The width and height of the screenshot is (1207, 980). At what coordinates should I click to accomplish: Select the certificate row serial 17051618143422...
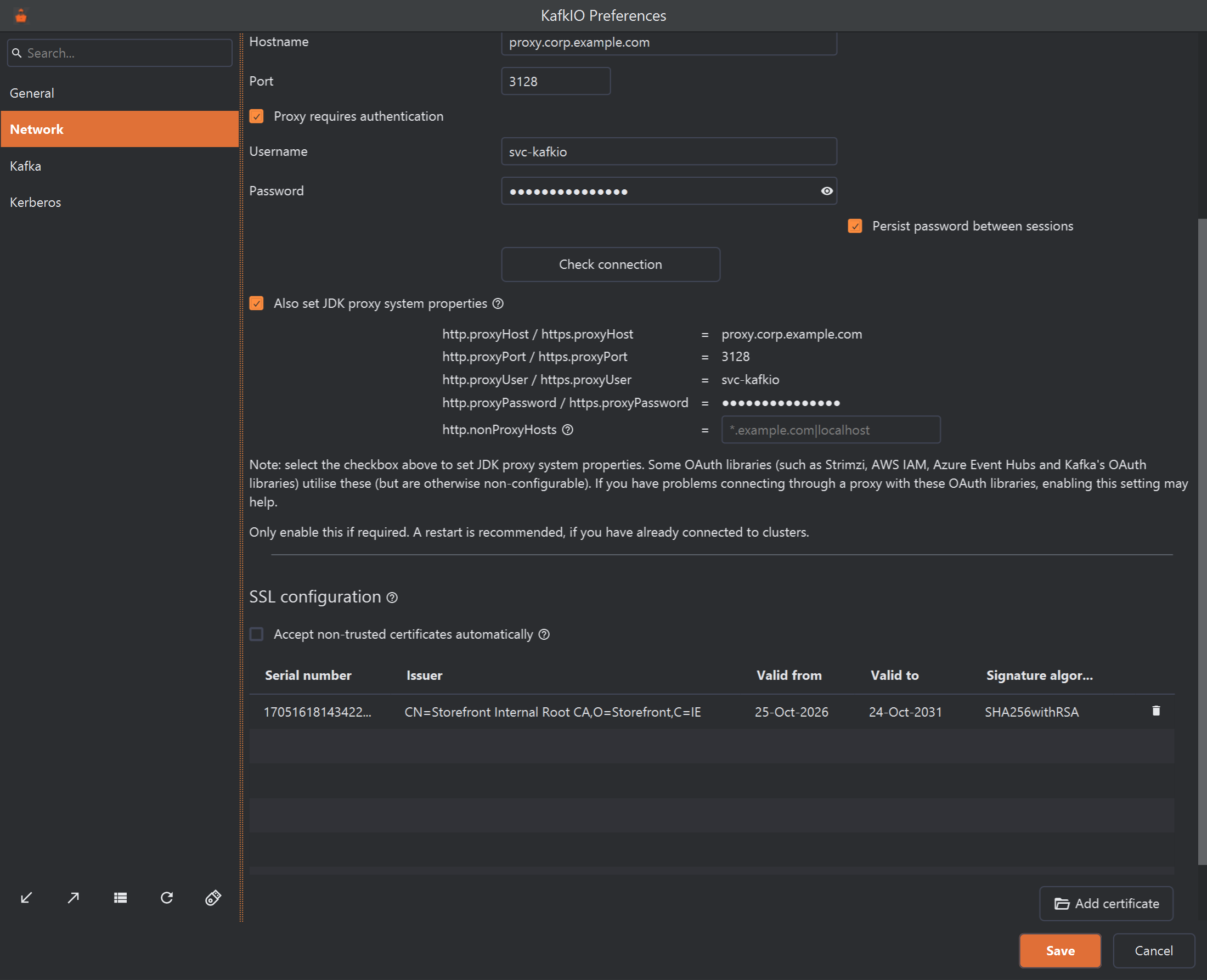(712, 712)
